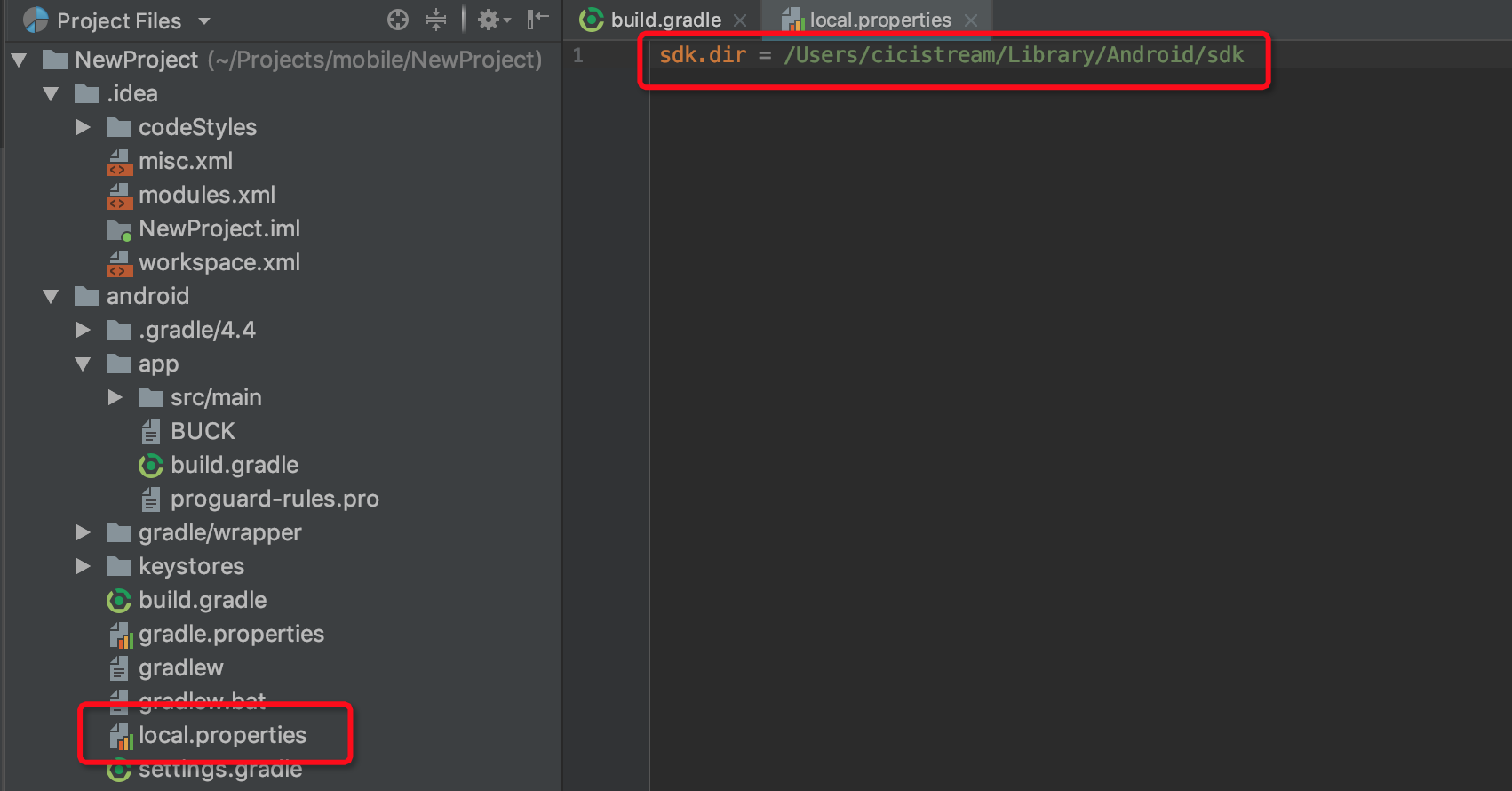Viewport: 1512px width, 791px height.
Task: Expand the codeStyles folder
Action: click(84, 127)
